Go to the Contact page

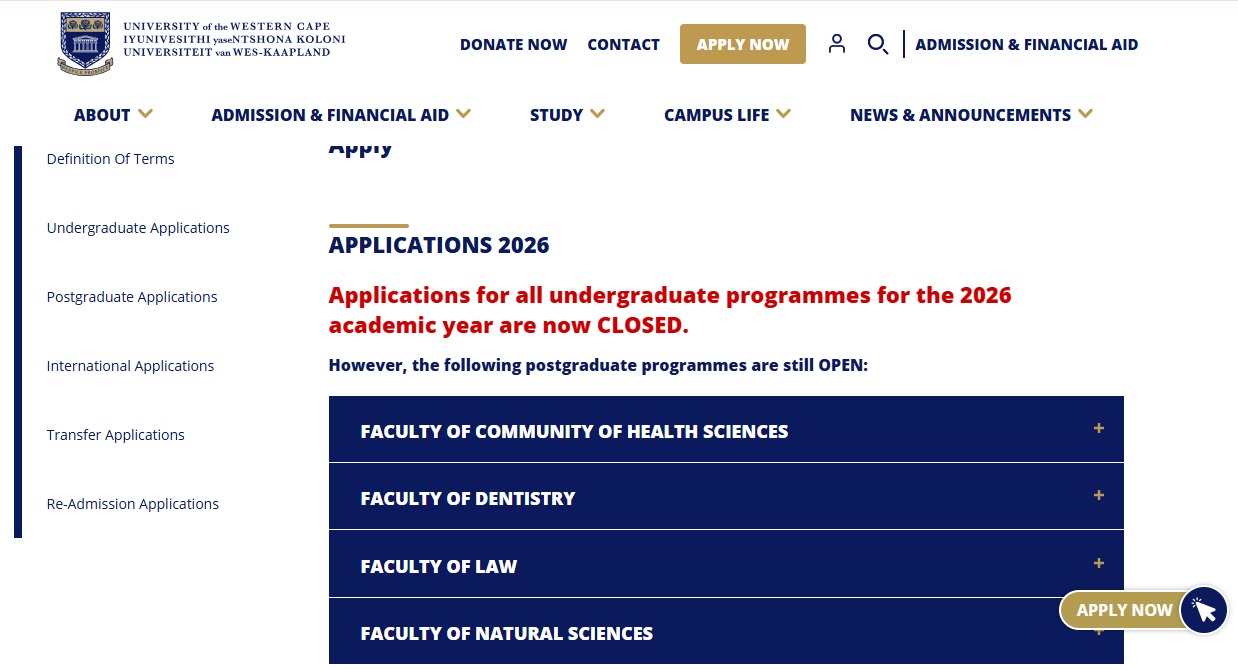(x=623, y=45)
